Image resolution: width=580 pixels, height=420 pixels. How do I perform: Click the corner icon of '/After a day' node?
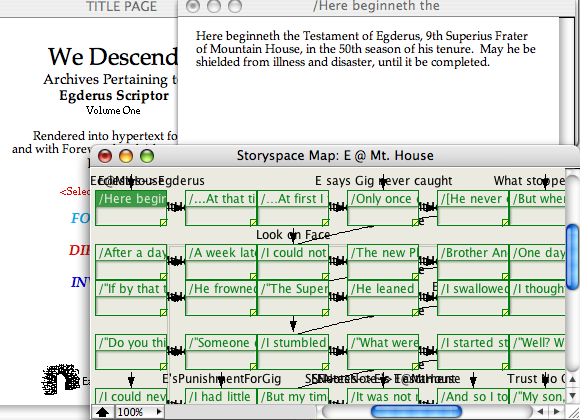(x=163, y=276)
